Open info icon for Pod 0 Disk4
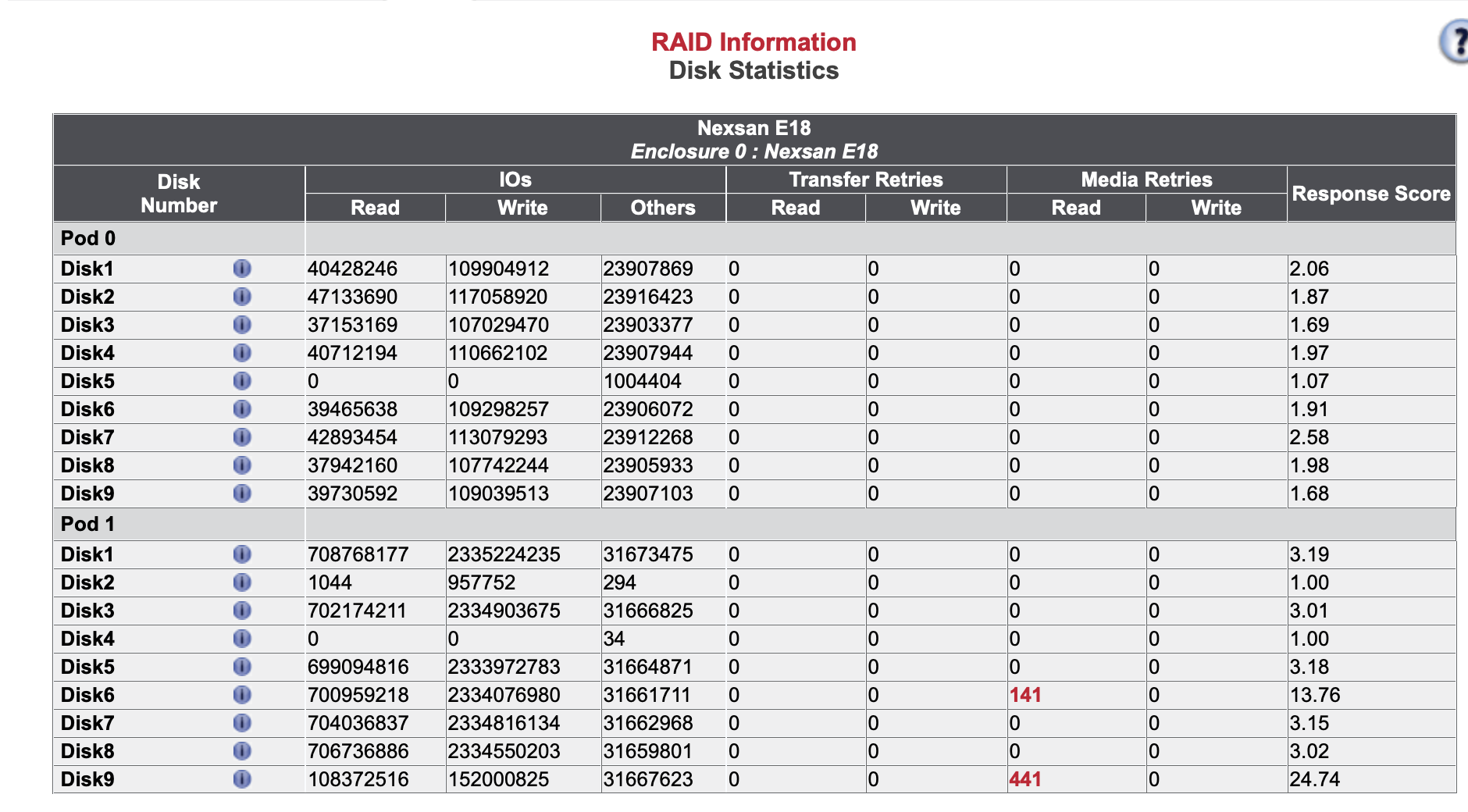Viewport: 1468px width, 812px height. pos(242,353)
